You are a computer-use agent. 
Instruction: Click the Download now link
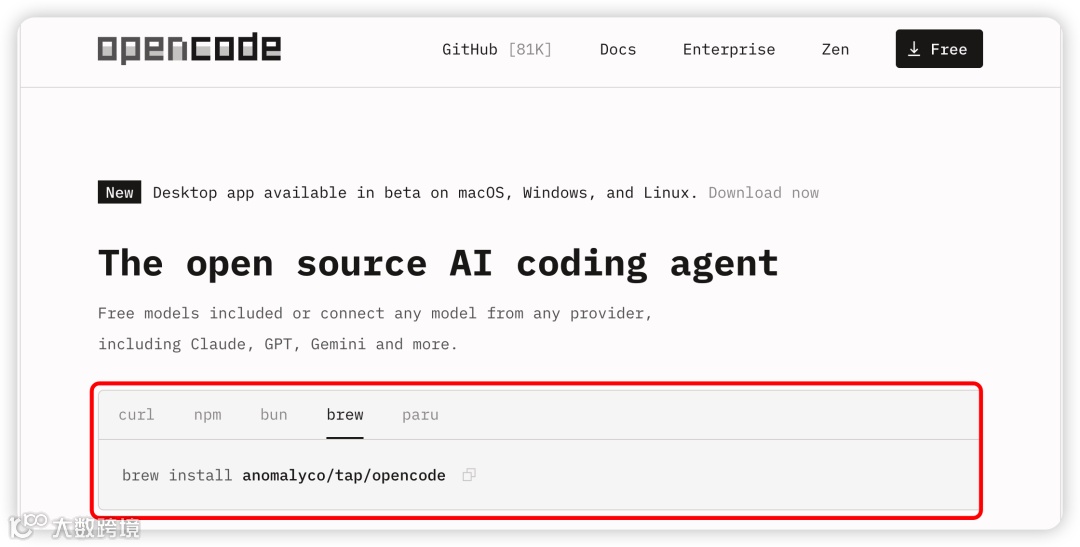coord(763,193)
